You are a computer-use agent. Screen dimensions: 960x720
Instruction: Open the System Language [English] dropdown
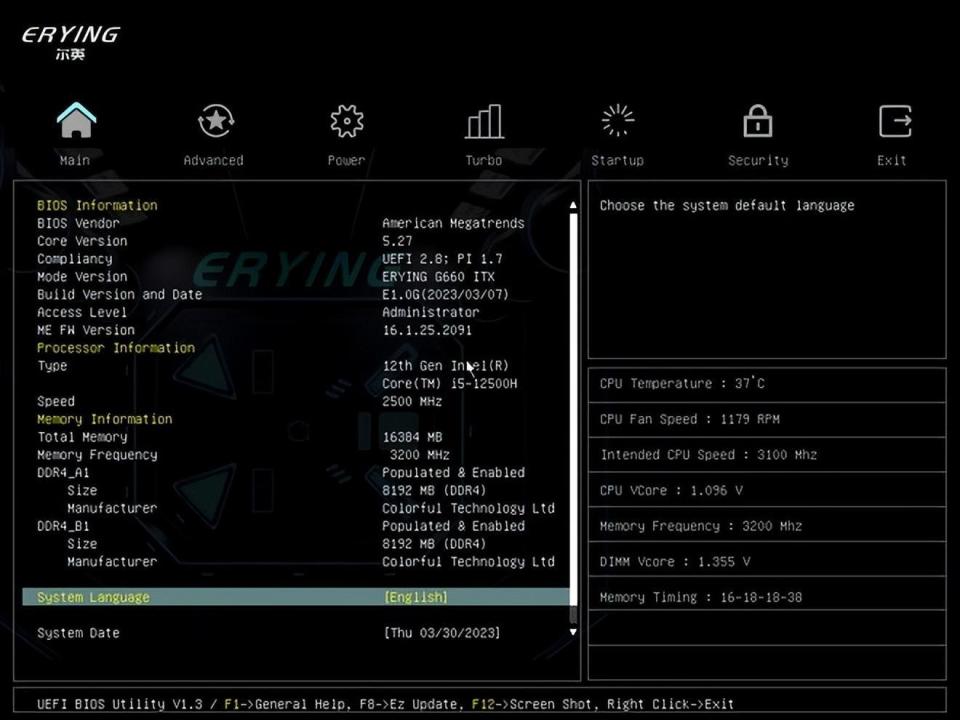(416, 597)
